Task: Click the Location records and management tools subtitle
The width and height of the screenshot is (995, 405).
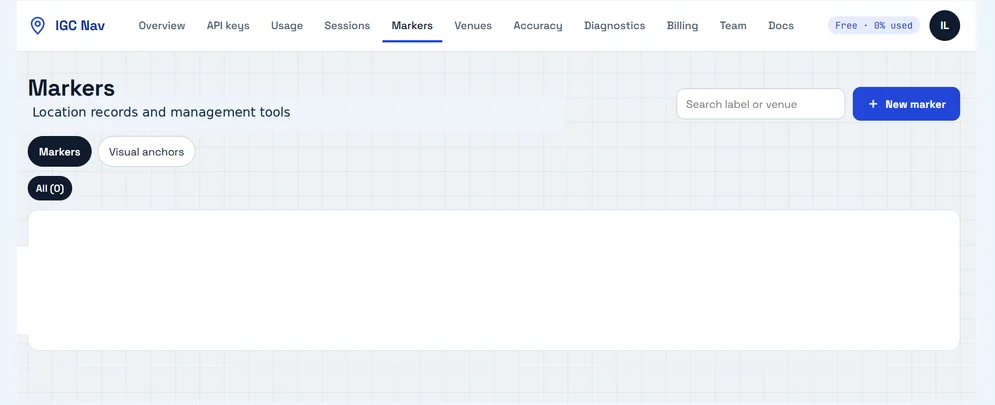Action: (161, 112)
